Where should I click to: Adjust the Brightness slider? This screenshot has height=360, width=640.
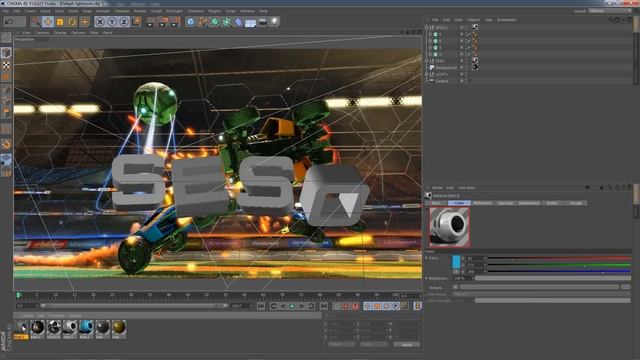(553, 278)
